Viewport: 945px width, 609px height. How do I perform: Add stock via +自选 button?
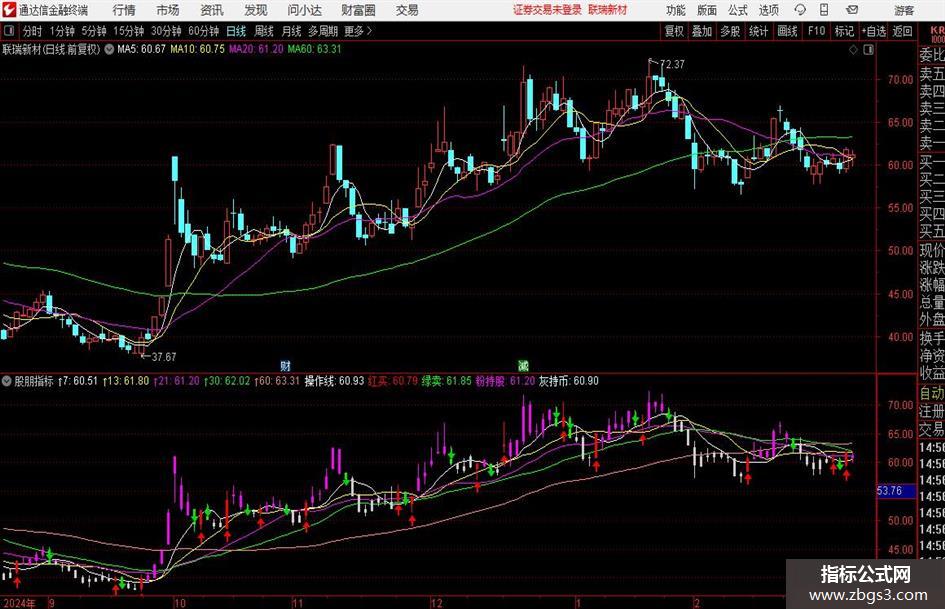[874, 31]
